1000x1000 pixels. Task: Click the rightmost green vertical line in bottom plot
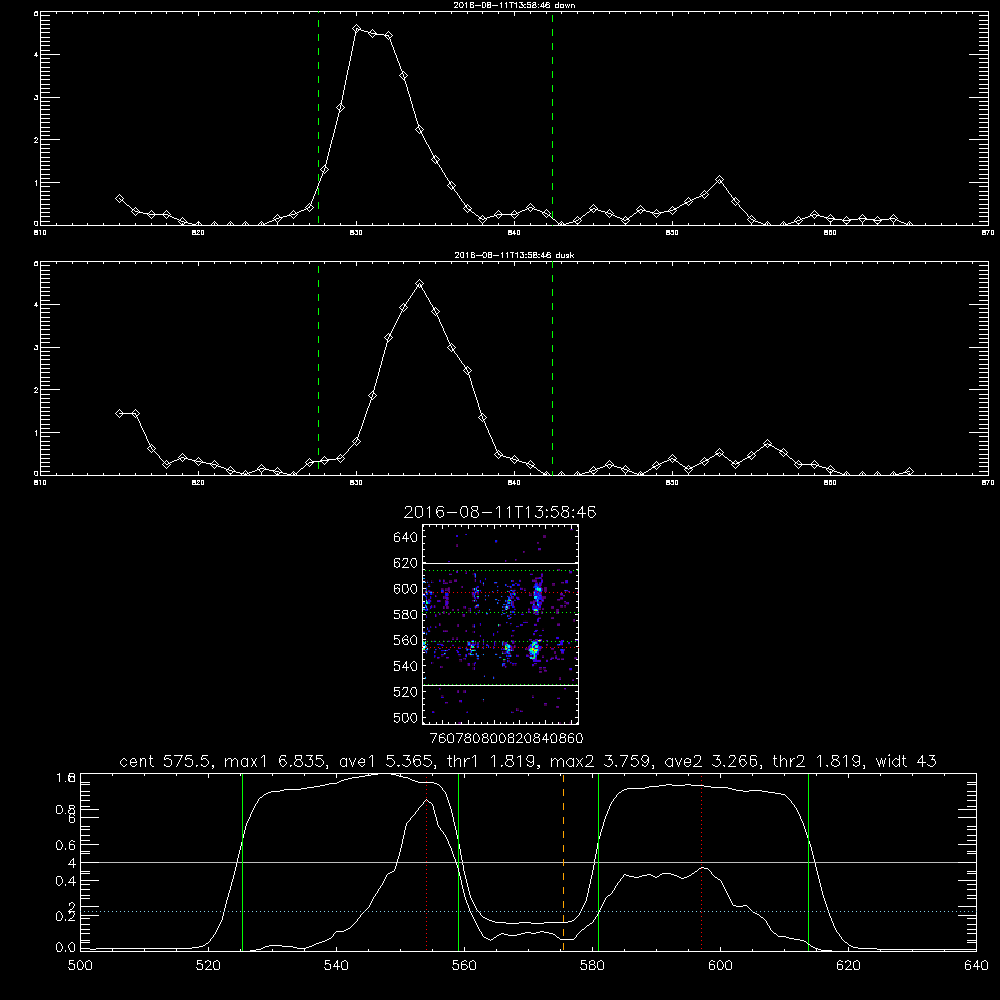pos(808,862)
